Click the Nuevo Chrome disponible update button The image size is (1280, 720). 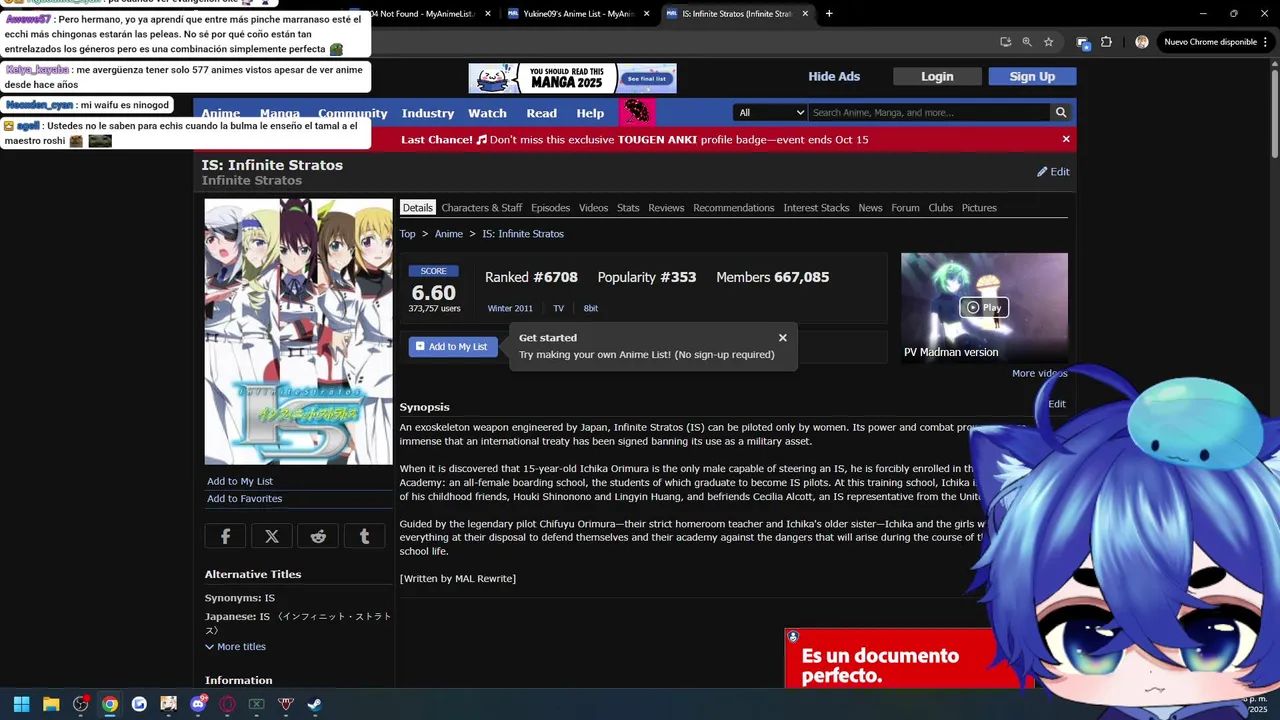[x=1215, y=42]
